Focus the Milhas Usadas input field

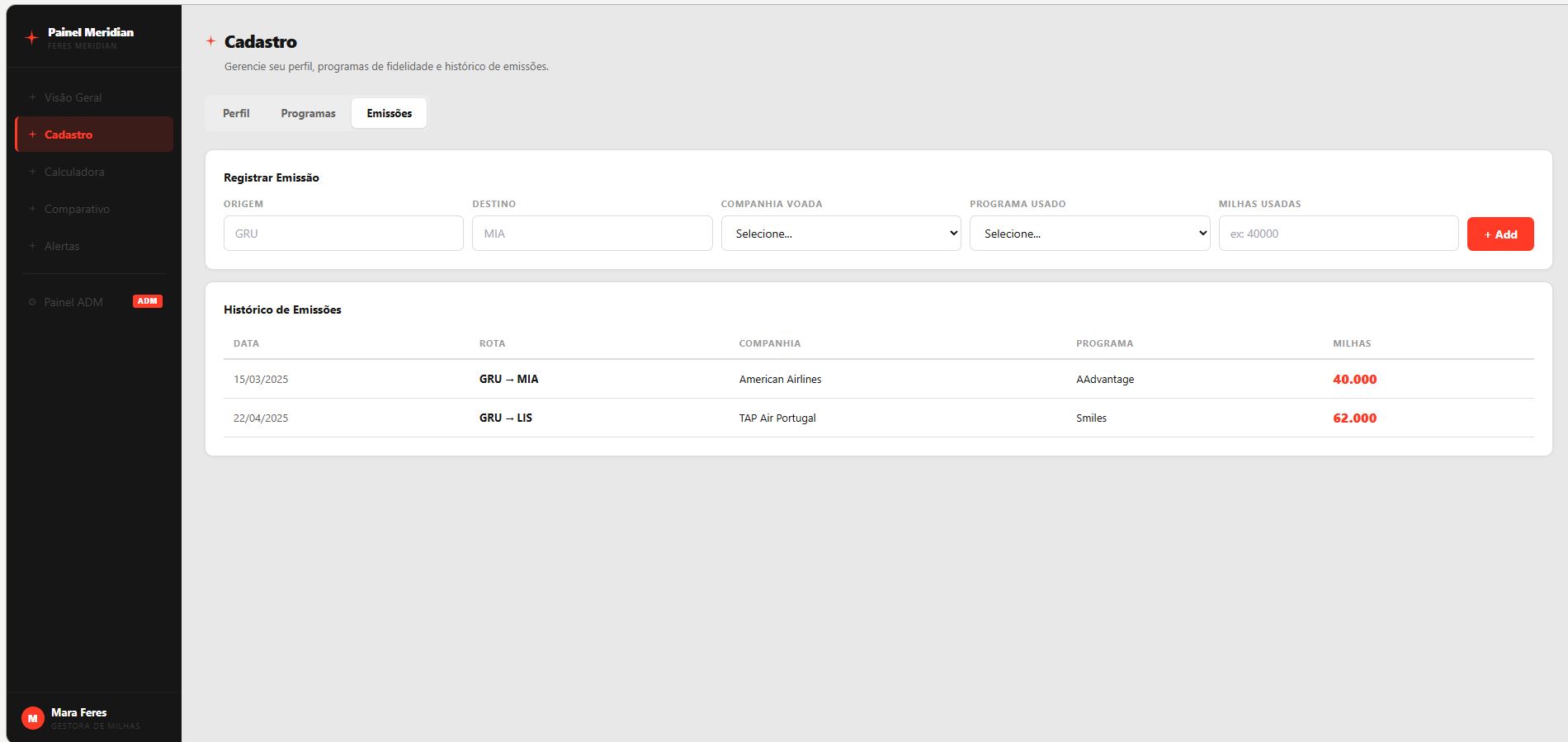click(1339, 234)
